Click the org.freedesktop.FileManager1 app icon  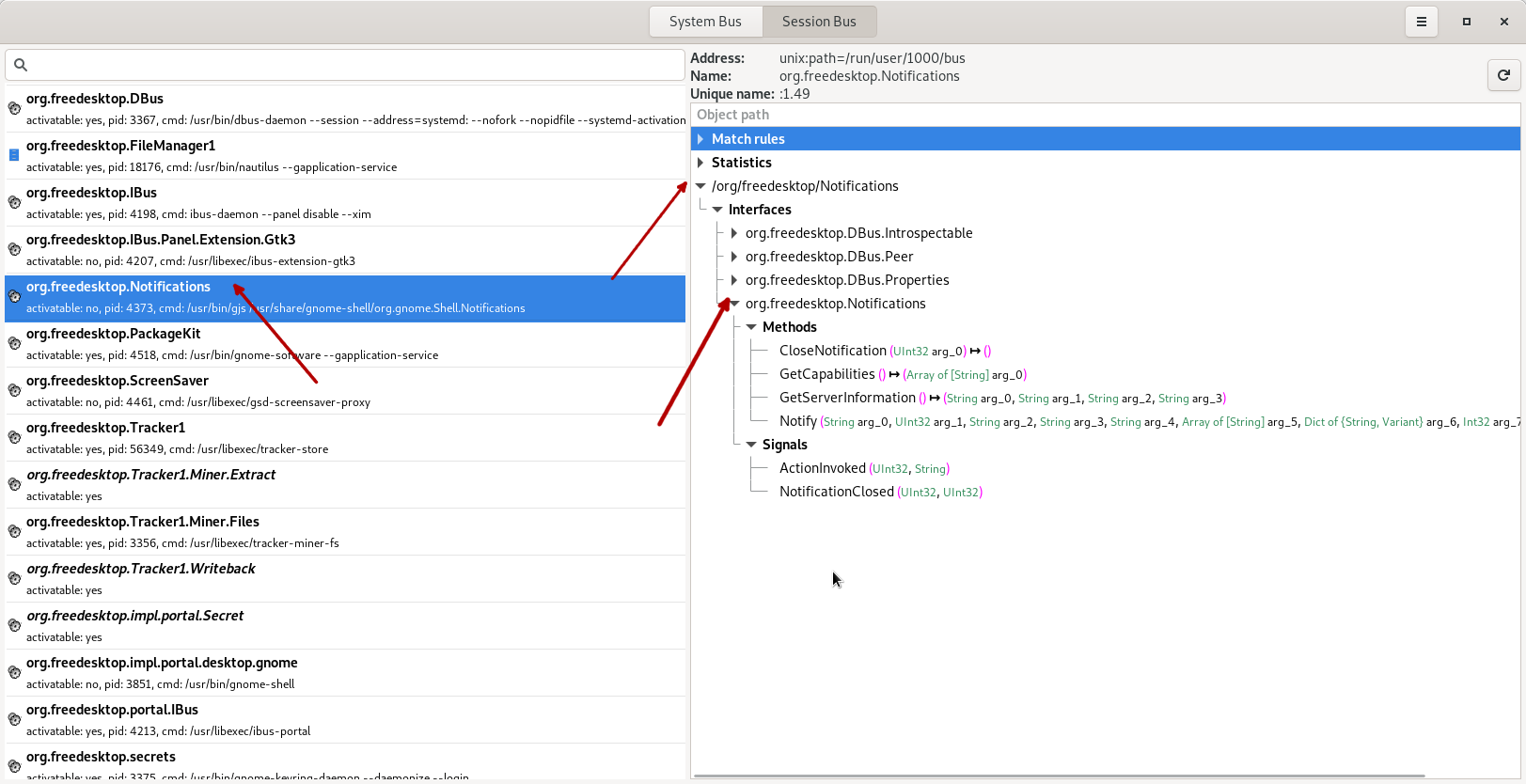pyautogui.click(x=14, y=155)
